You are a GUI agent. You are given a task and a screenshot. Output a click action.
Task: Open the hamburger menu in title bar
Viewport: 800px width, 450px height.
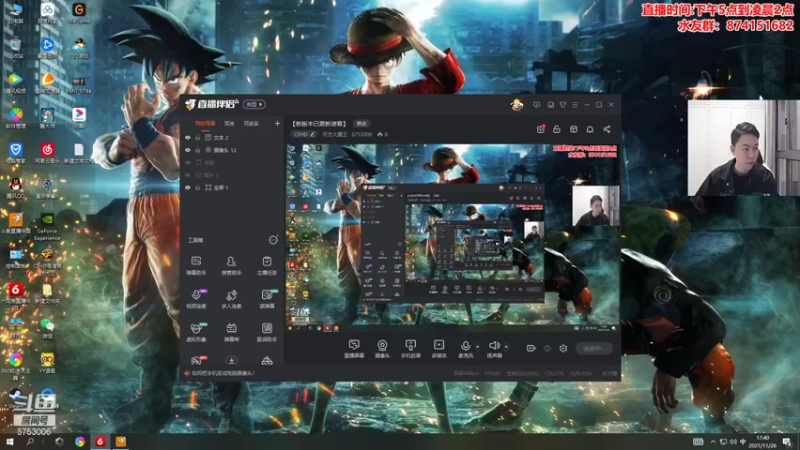575,105
